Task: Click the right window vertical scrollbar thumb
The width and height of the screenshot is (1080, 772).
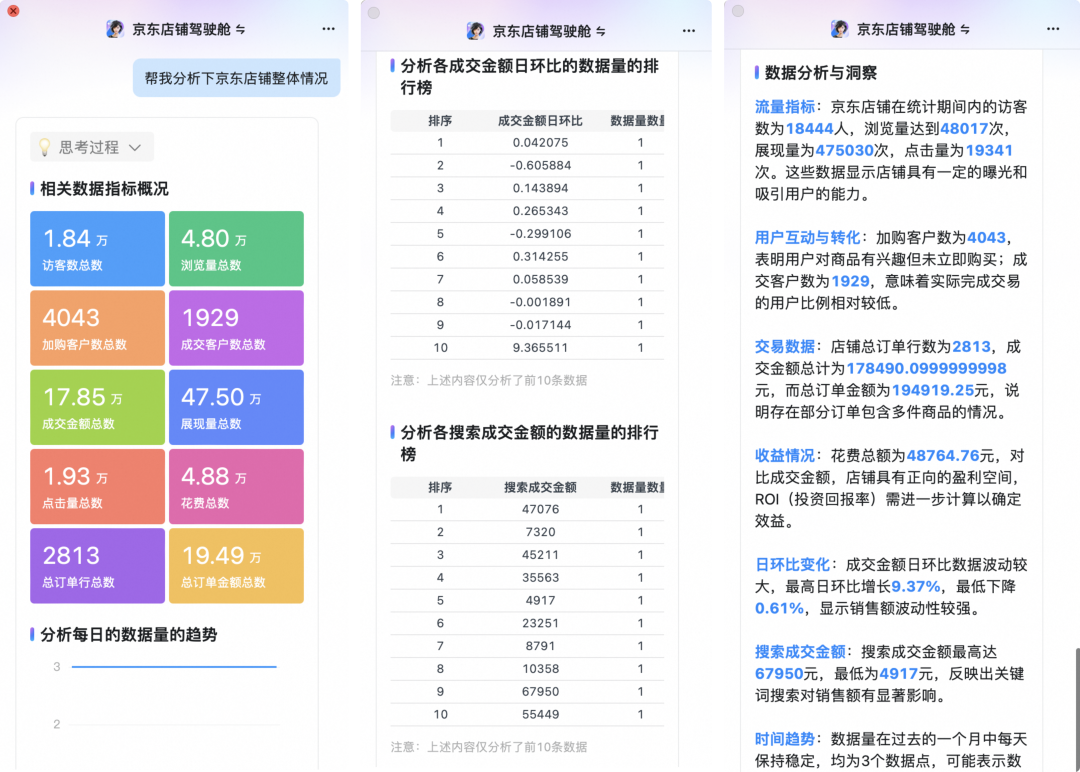Action: 1077,709
